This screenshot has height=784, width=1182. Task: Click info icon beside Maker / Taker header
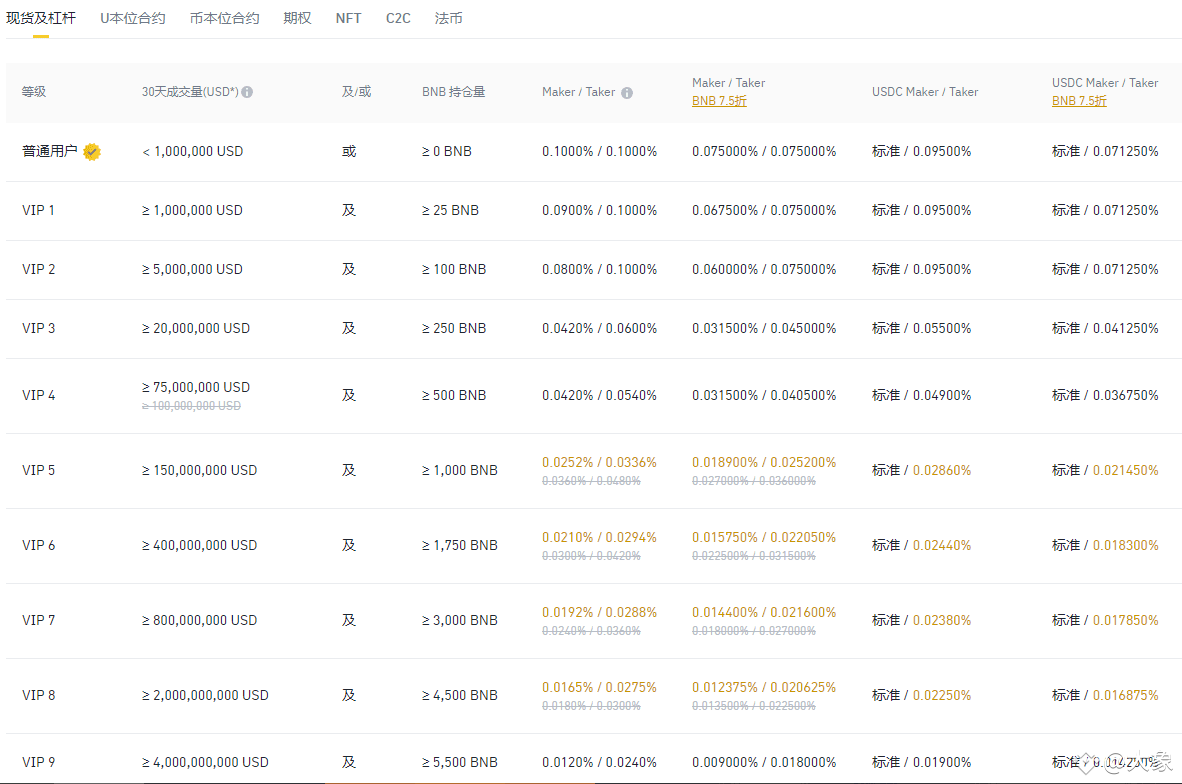pos(626,93)
